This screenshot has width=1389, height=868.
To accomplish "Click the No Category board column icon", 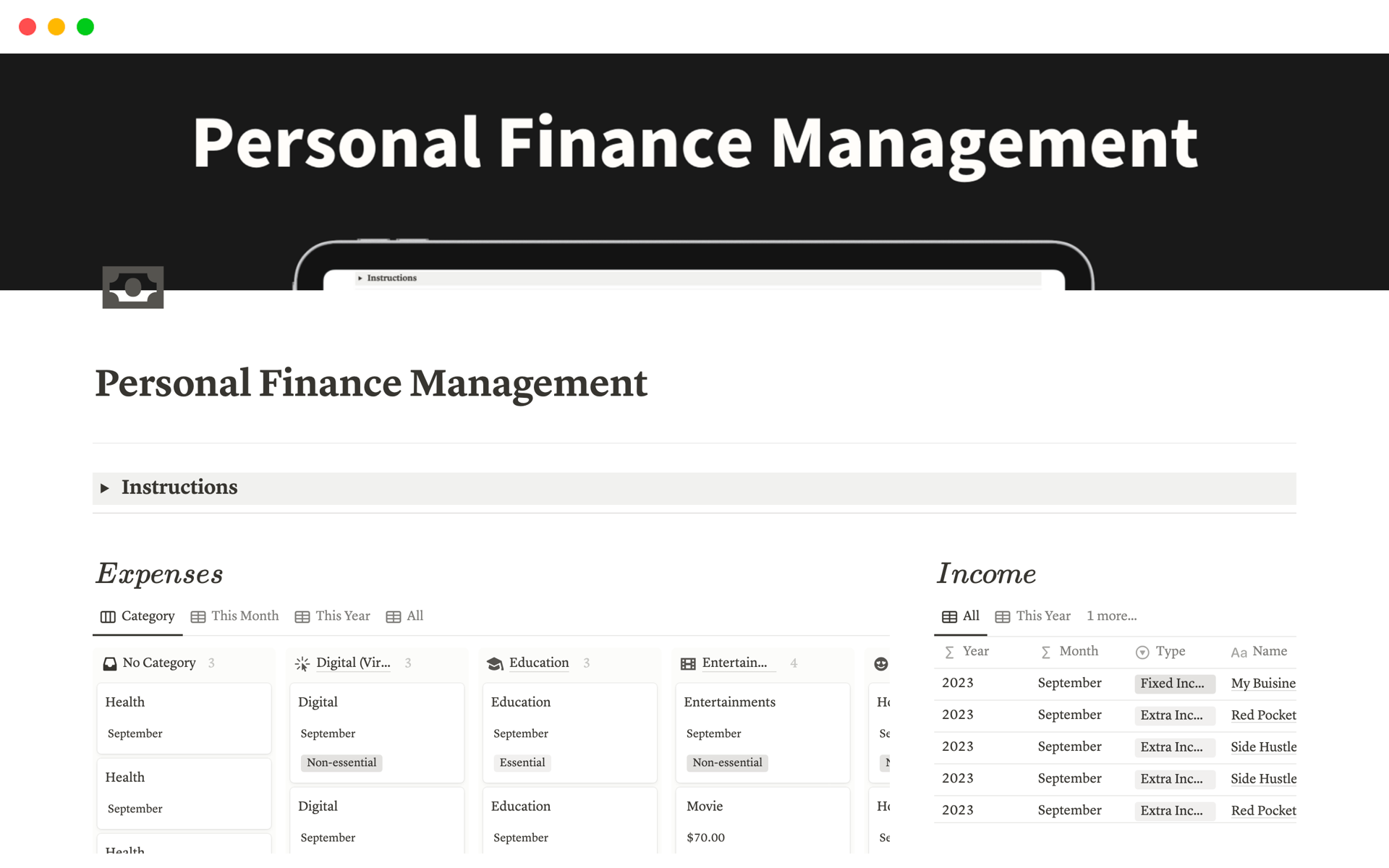I will click(109, 662).
